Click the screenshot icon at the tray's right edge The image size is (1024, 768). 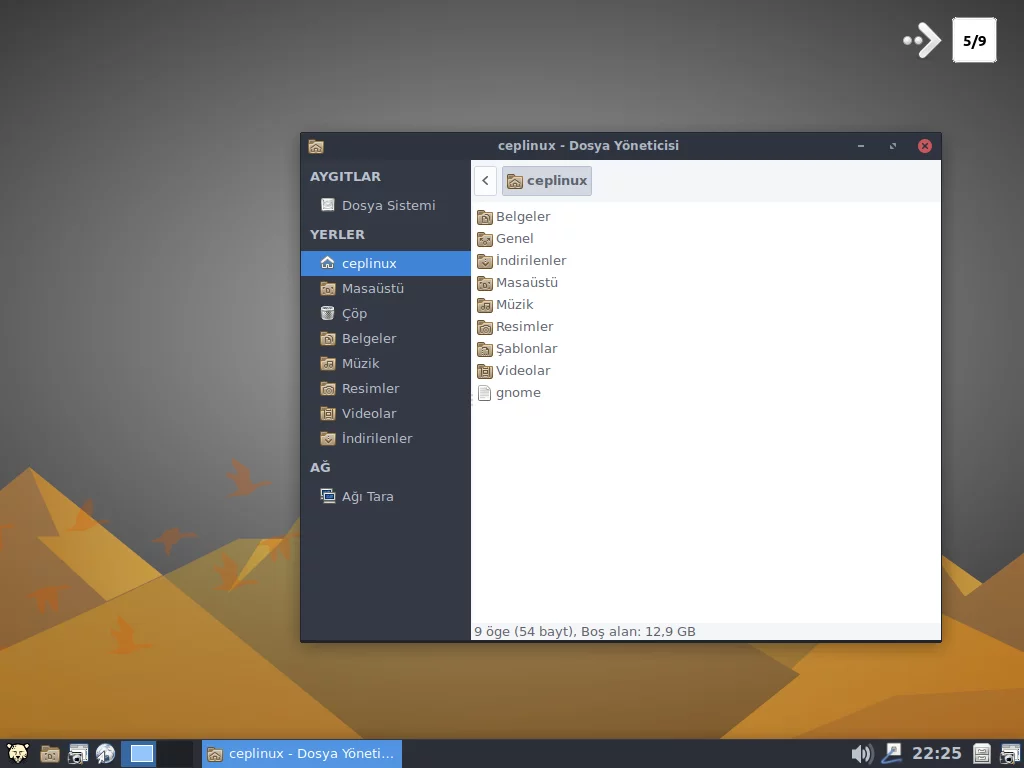[x=1008, y=753]
